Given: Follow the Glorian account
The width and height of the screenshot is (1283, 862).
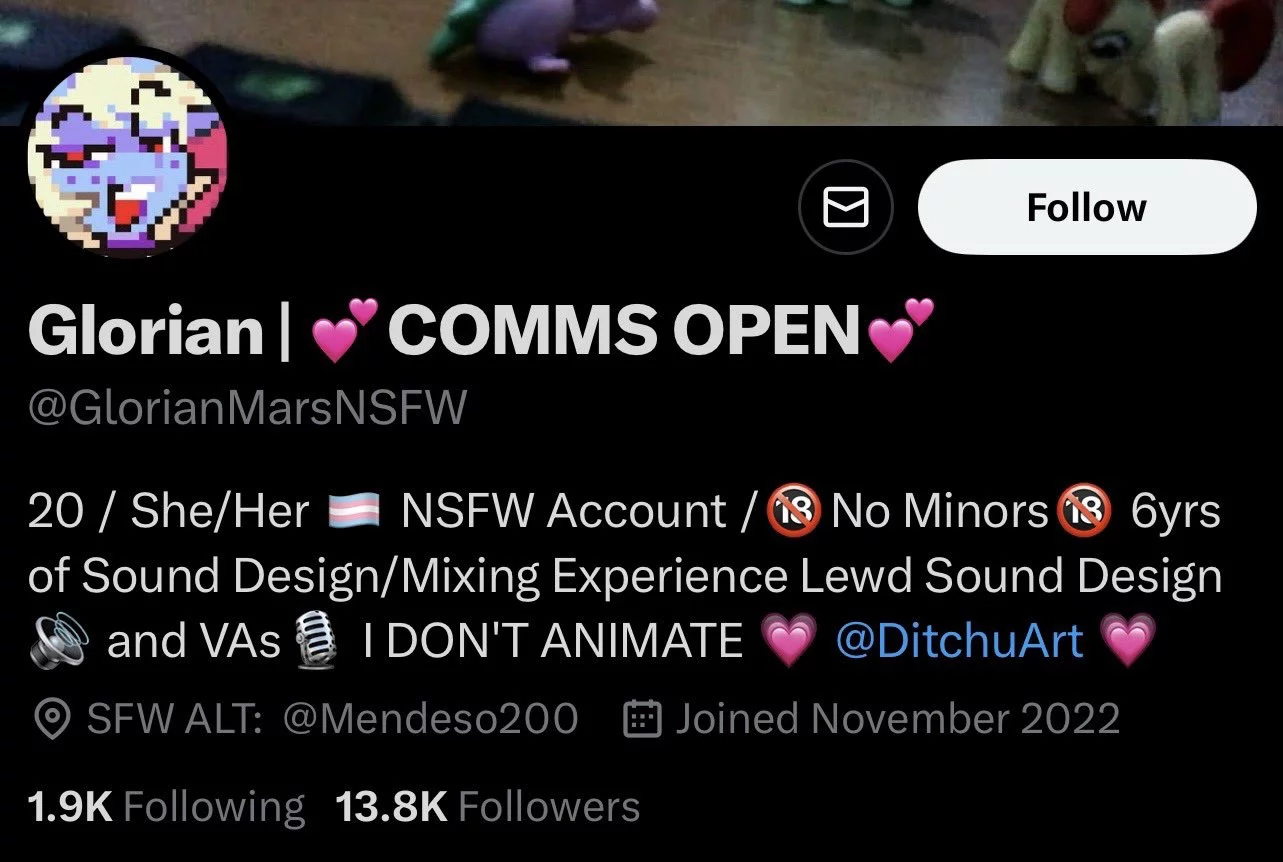Looking at the screenshot, I should coord(1087,208).
